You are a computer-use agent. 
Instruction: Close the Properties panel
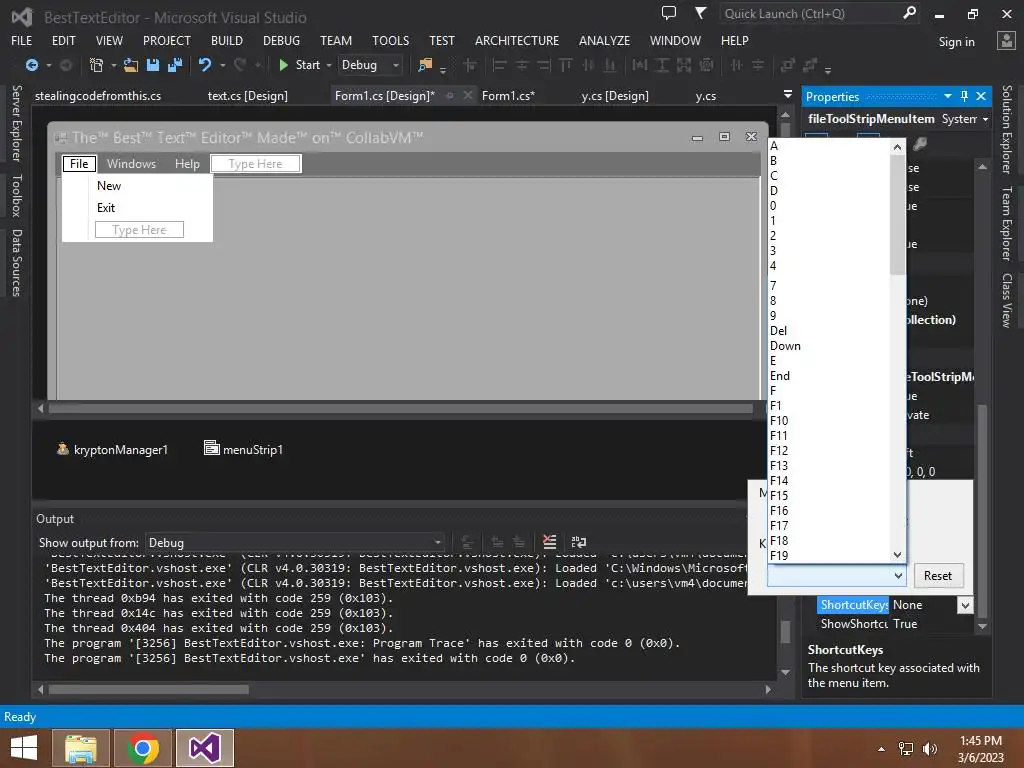(x=981, y=96)
